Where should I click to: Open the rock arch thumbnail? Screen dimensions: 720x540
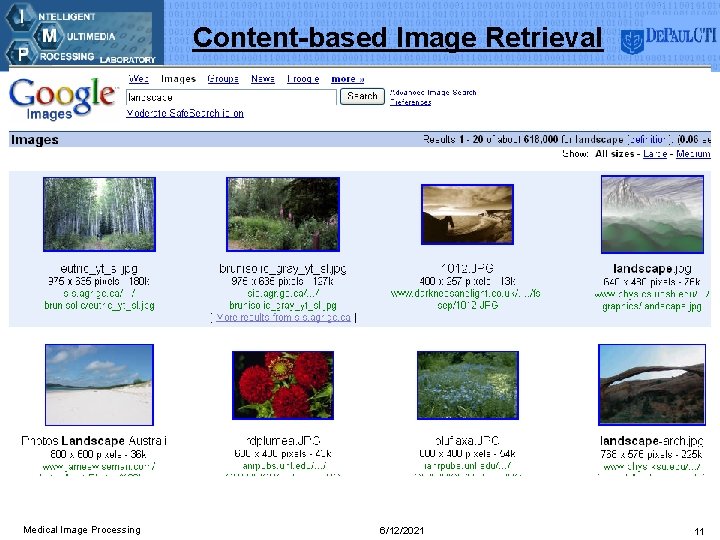point(652,385)
